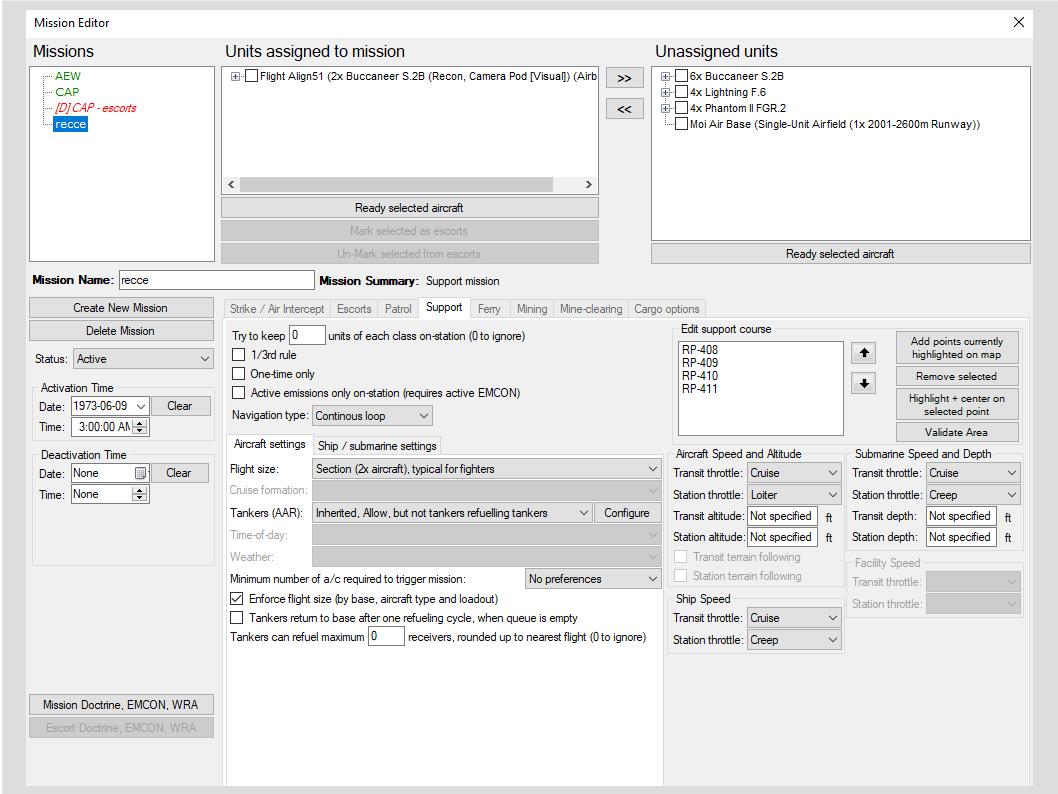Screen dimensions: 1058x794
Task: Move selected support point down with arrow
Action: coord(864,384)
